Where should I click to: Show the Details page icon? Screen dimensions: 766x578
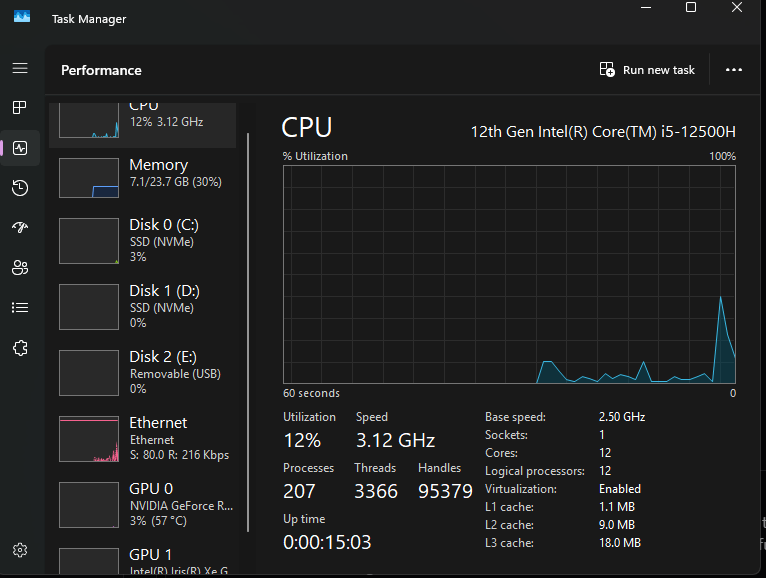(x=20, y=308)
